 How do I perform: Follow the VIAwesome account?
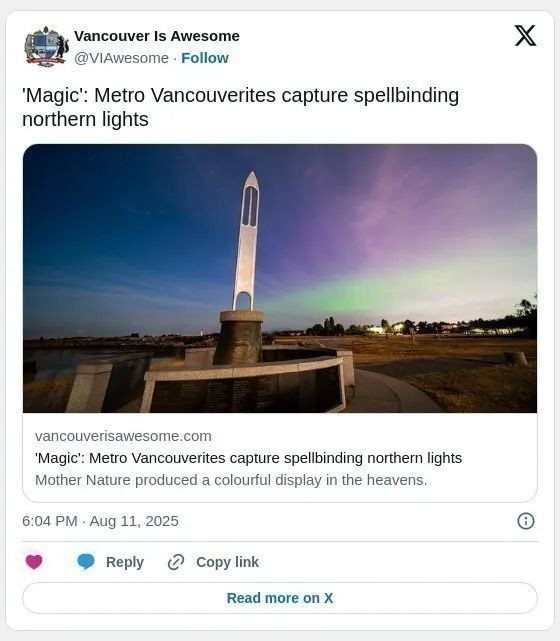tap(205, 58)
